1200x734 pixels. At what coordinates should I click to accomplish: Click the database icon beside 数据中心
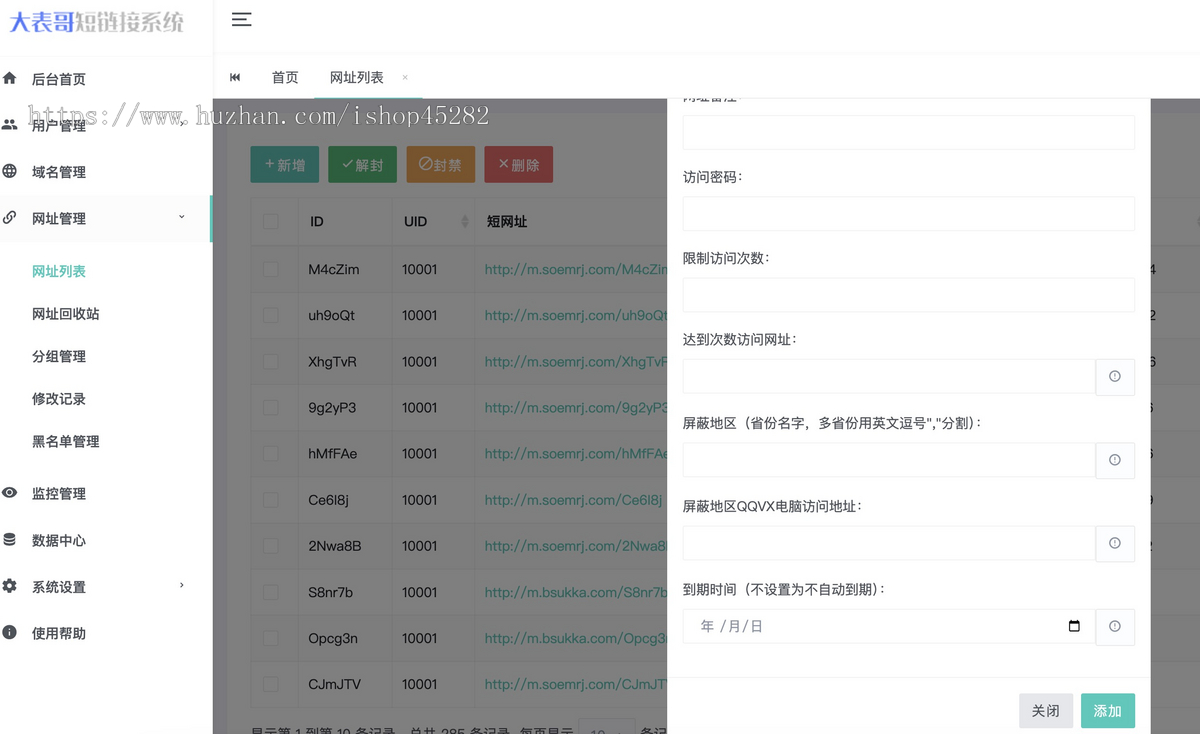coord(10,540)
